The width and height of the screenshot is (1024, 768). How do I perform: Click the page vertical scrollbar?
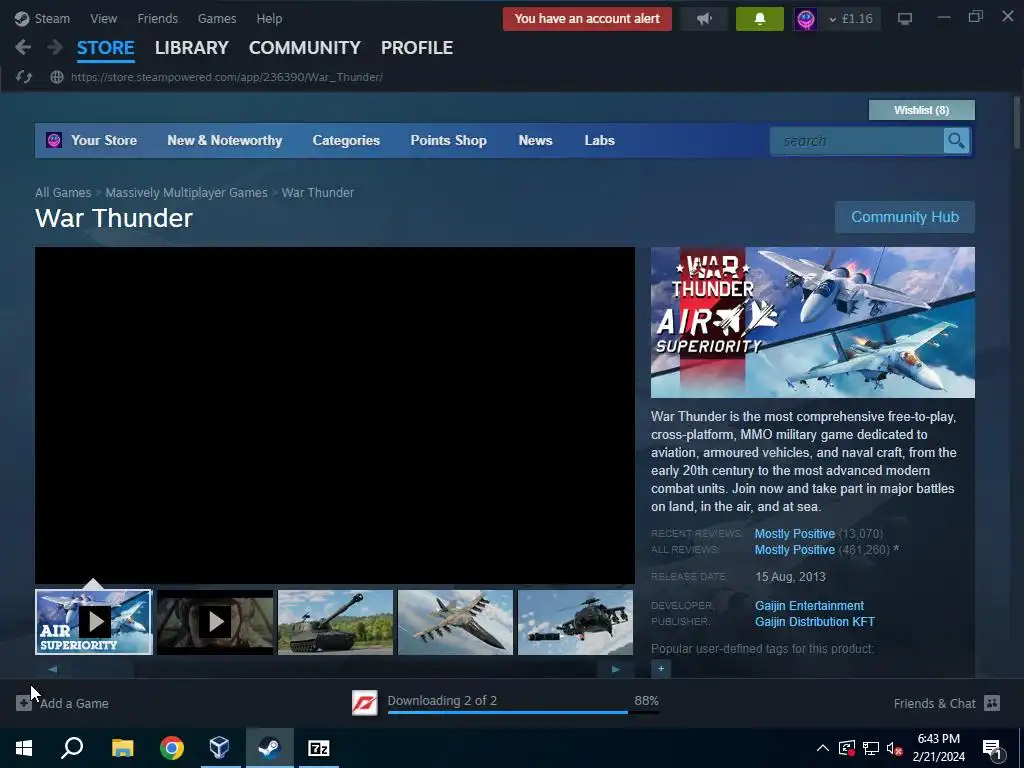[x=1016, y=122]
